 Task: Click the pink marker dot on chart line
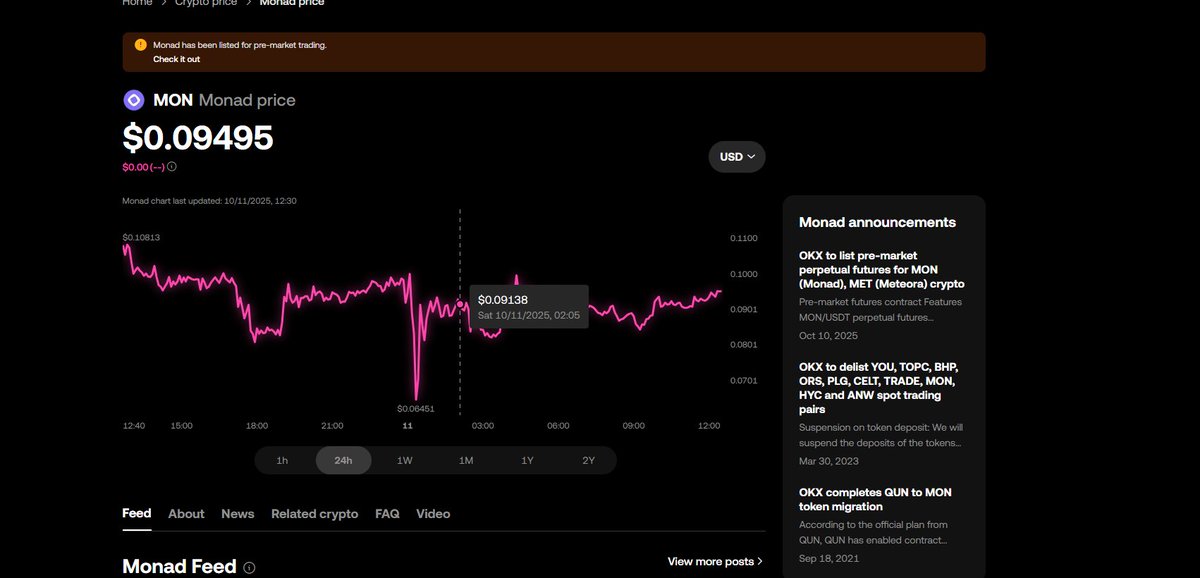460,303
